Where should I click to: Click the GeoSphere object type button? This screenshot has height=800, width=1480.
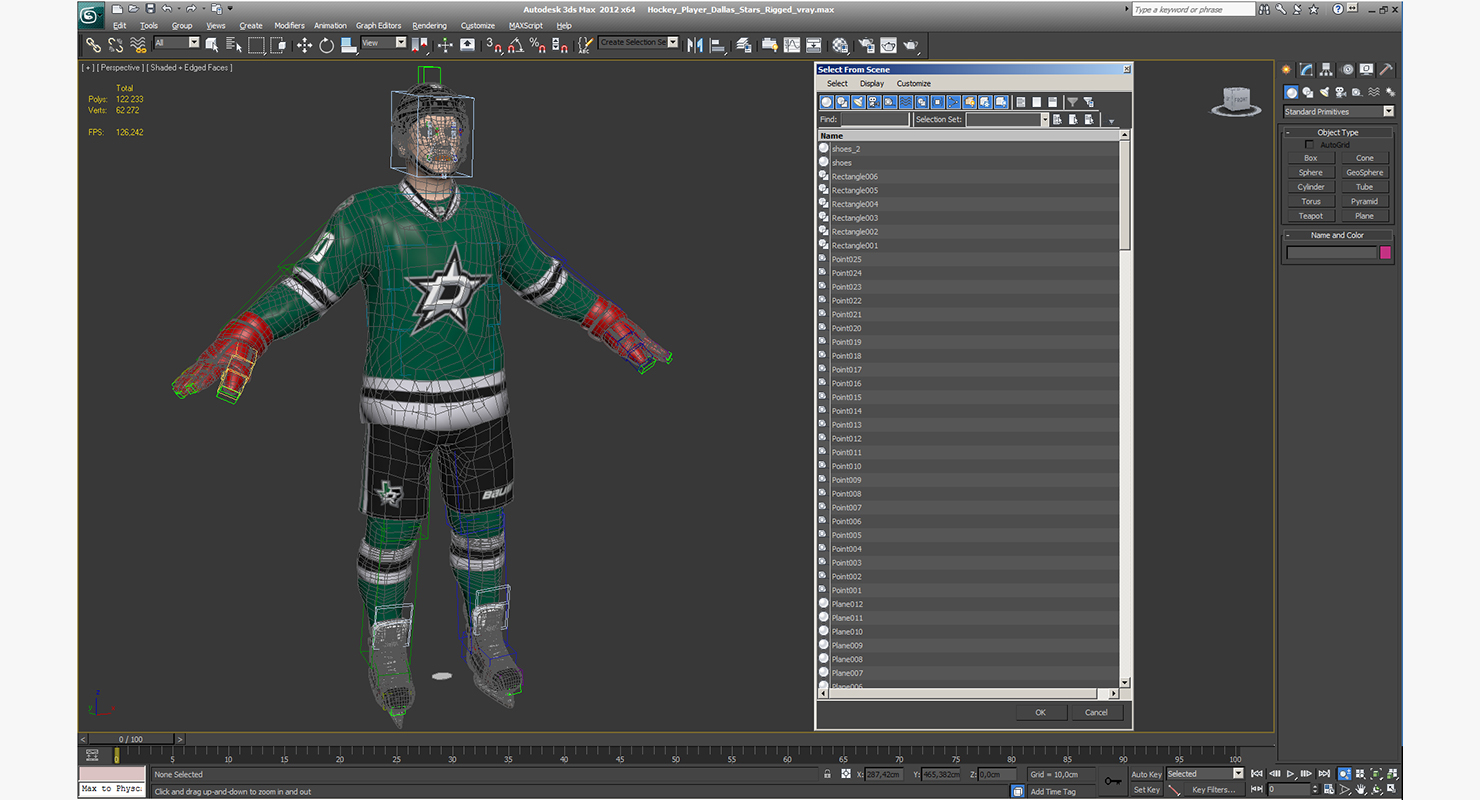(x=1365, y=173)
